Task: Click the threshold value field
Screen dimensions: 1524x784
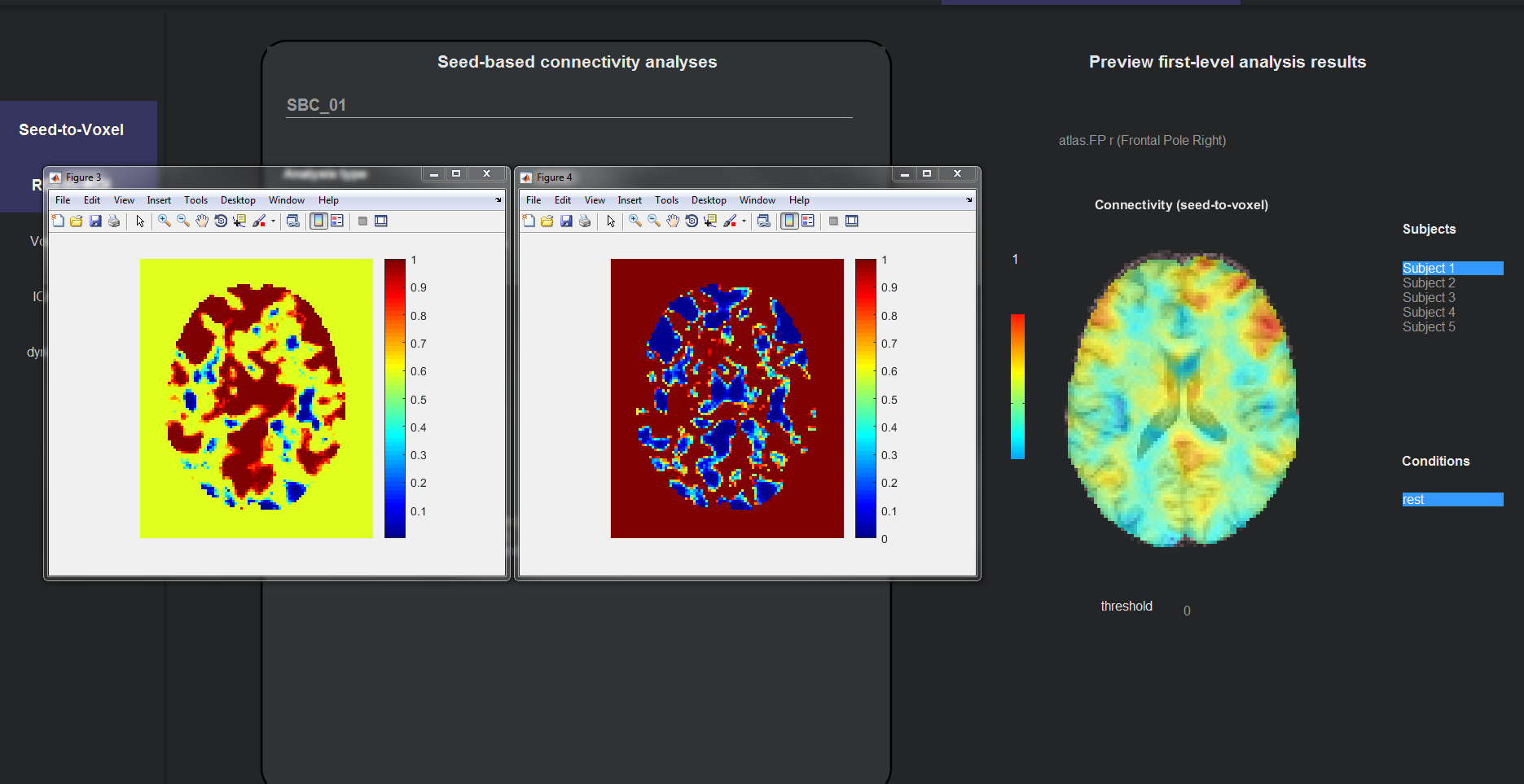Action: 1187,611
